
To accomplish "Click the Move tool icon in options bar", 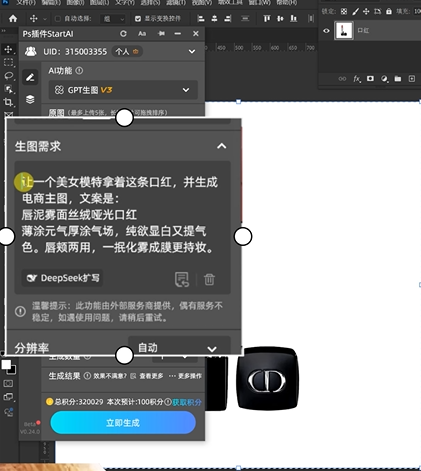I will 34,18.
